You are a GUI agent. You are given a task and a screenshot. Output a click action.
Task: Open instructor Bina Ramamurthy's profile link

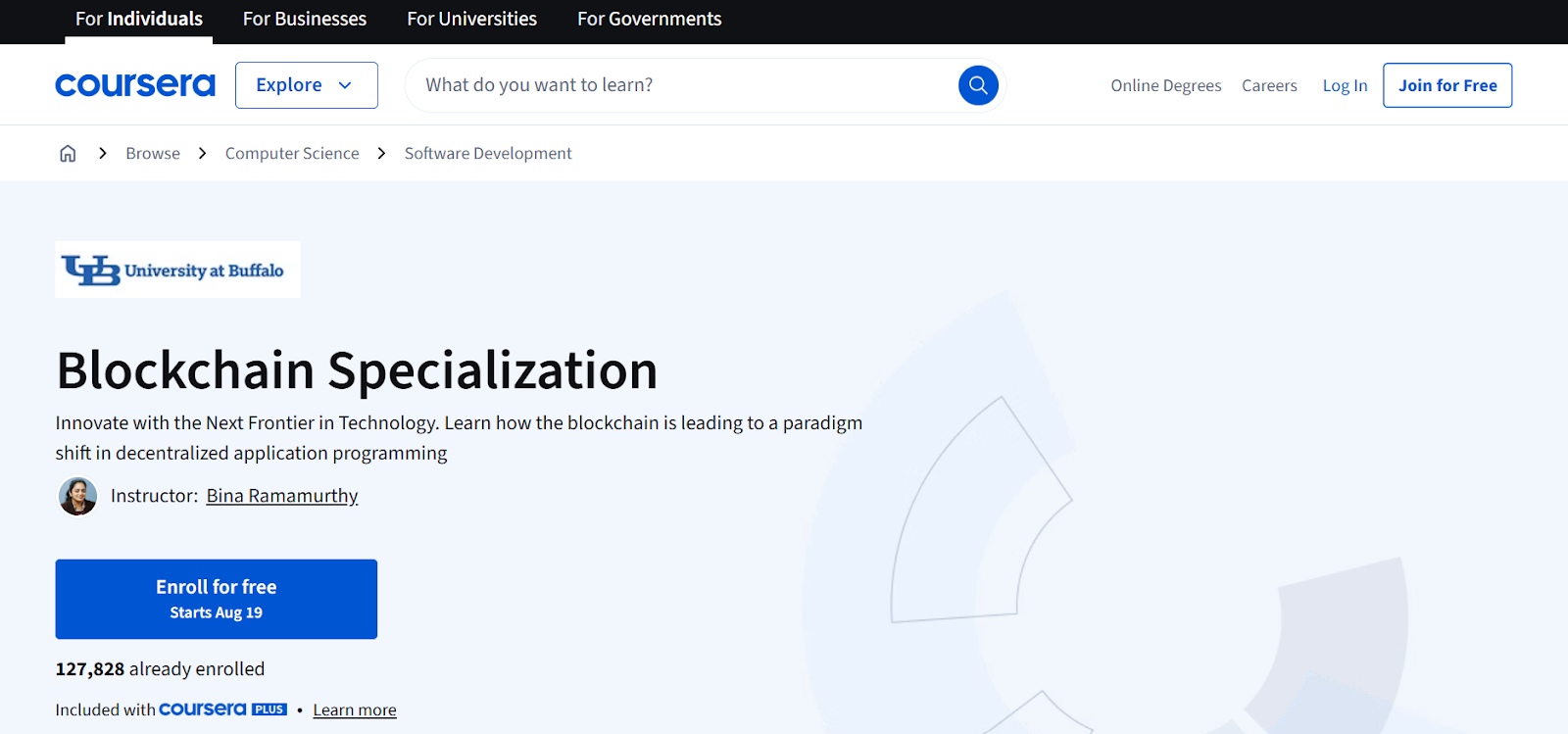pos(282,496)
